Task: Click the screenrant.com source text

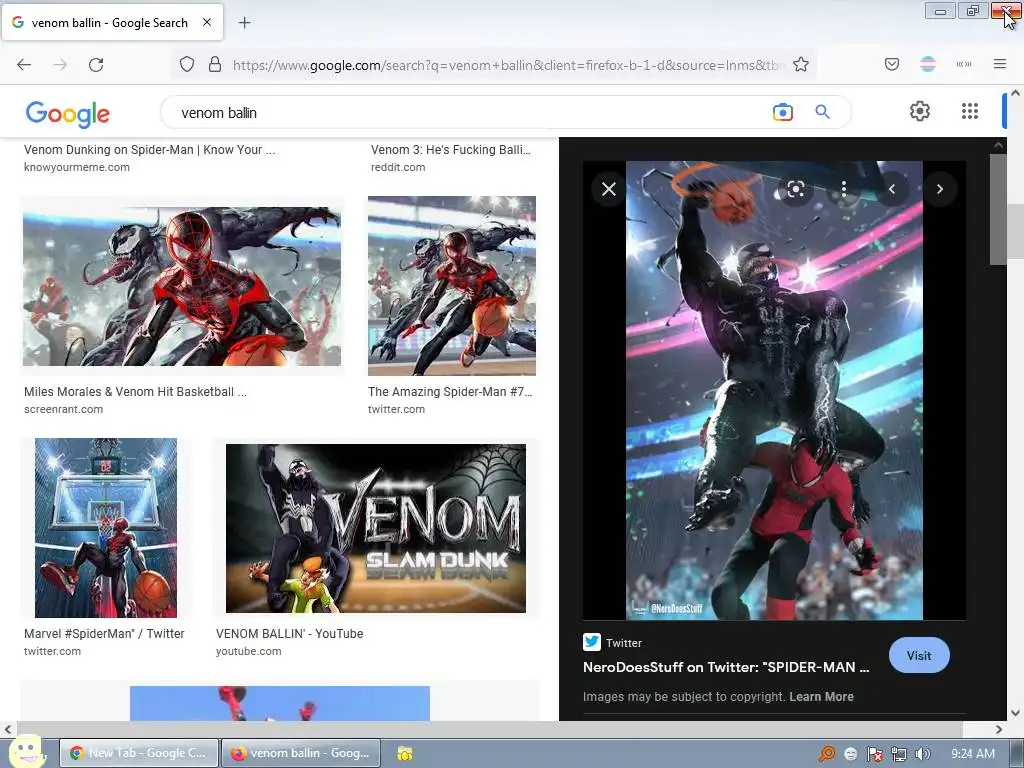Action: pyautogui.click(x=63, y=409)
